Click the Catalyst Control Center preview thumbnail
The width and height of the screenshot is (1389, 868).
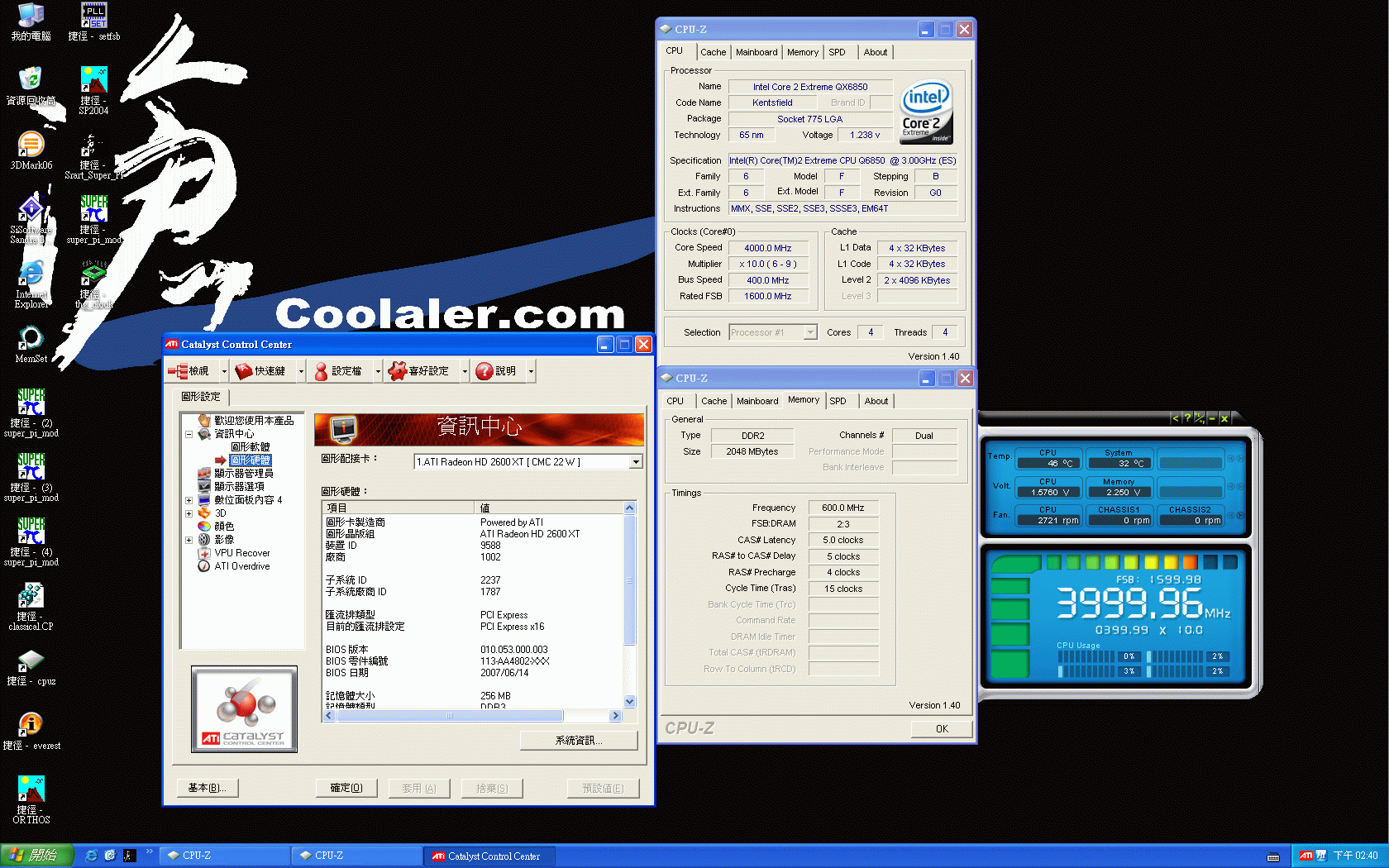coord(244,709)
